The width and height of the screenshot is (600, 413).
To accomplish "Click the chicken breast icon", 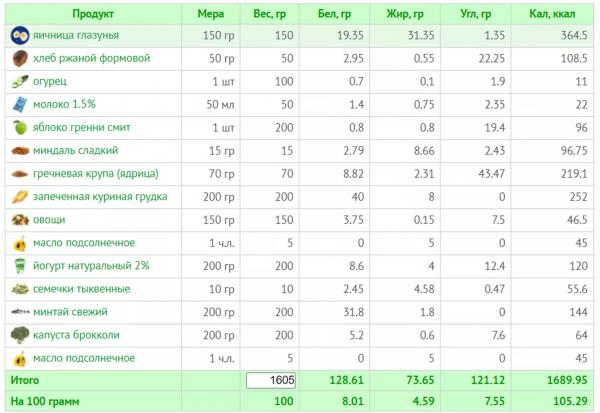I will tap(20, 197).
